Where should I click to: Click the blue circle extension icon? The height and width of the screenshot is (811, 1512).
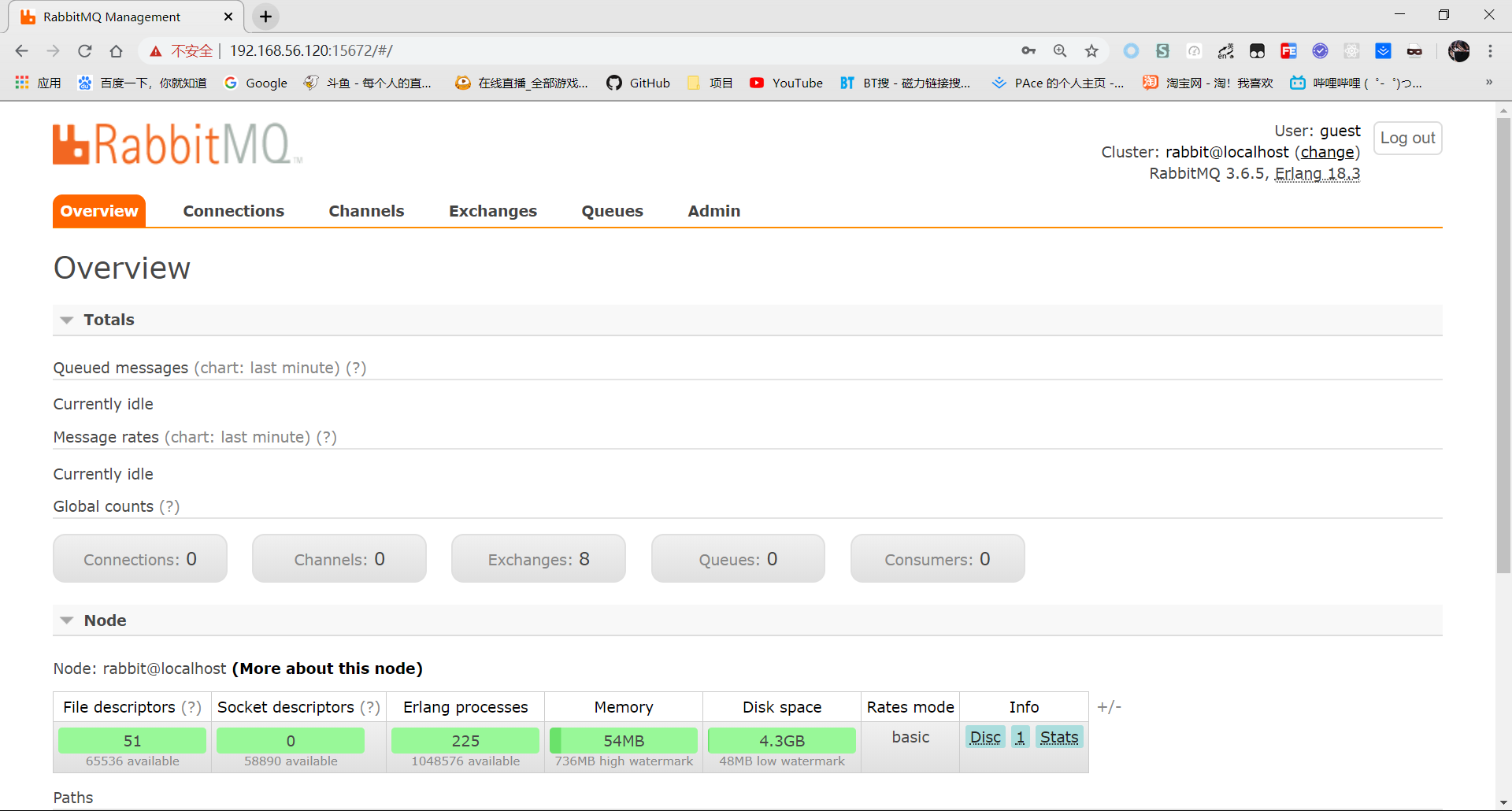pos(1131,51)
